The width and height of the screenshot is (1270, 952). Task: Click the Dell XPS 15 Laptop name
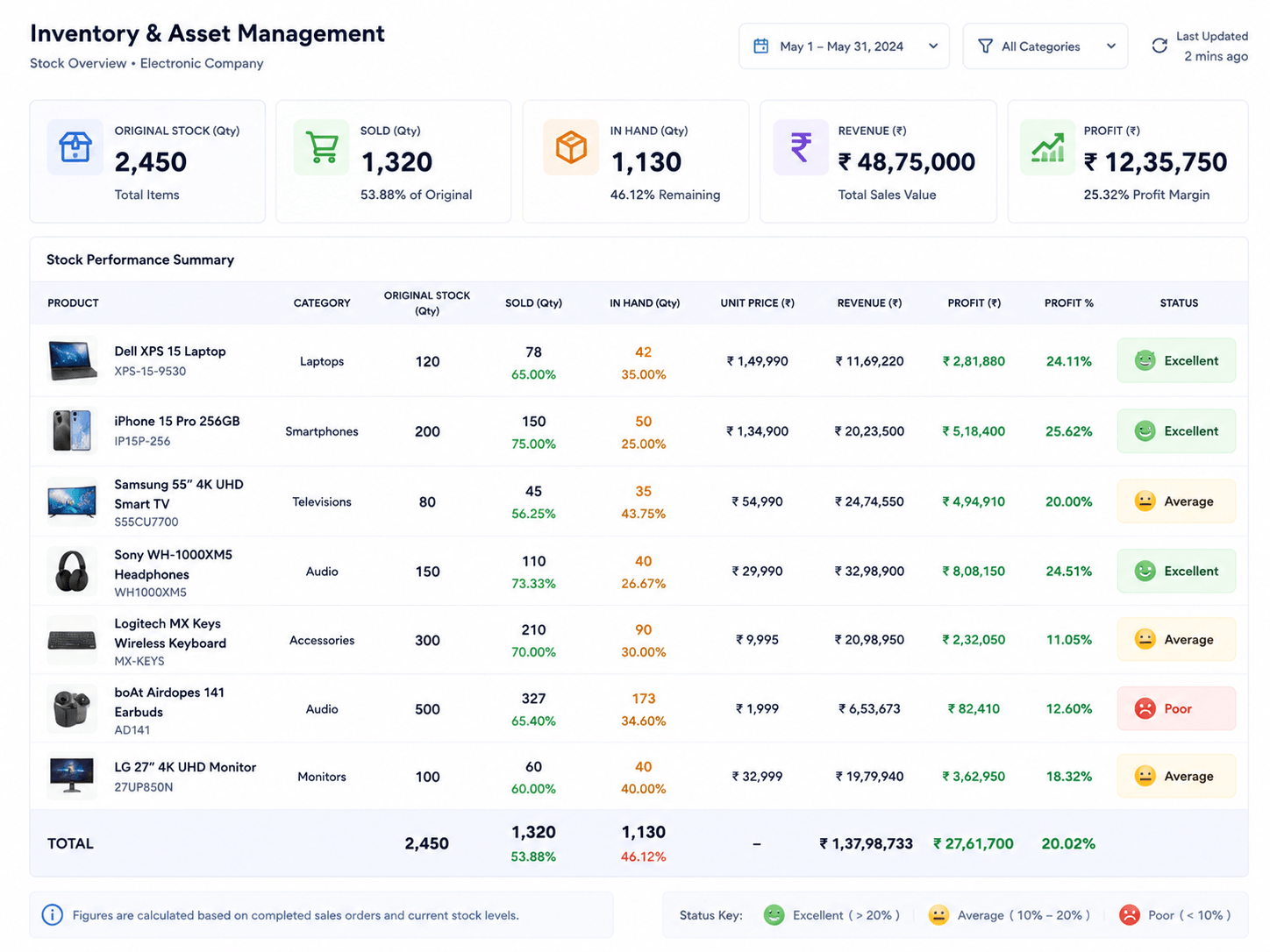coord(170,351)
